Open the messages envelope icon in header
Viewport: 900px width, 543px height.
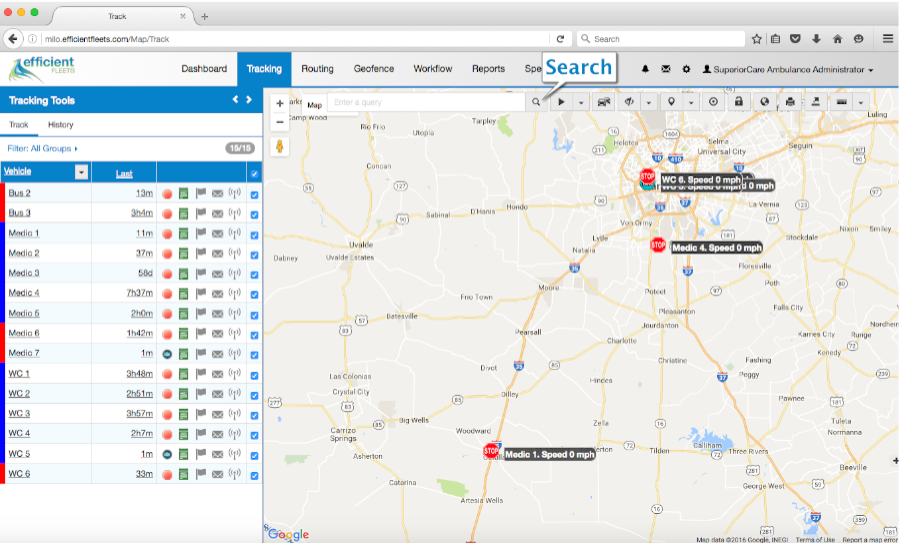tap(666, 69)
